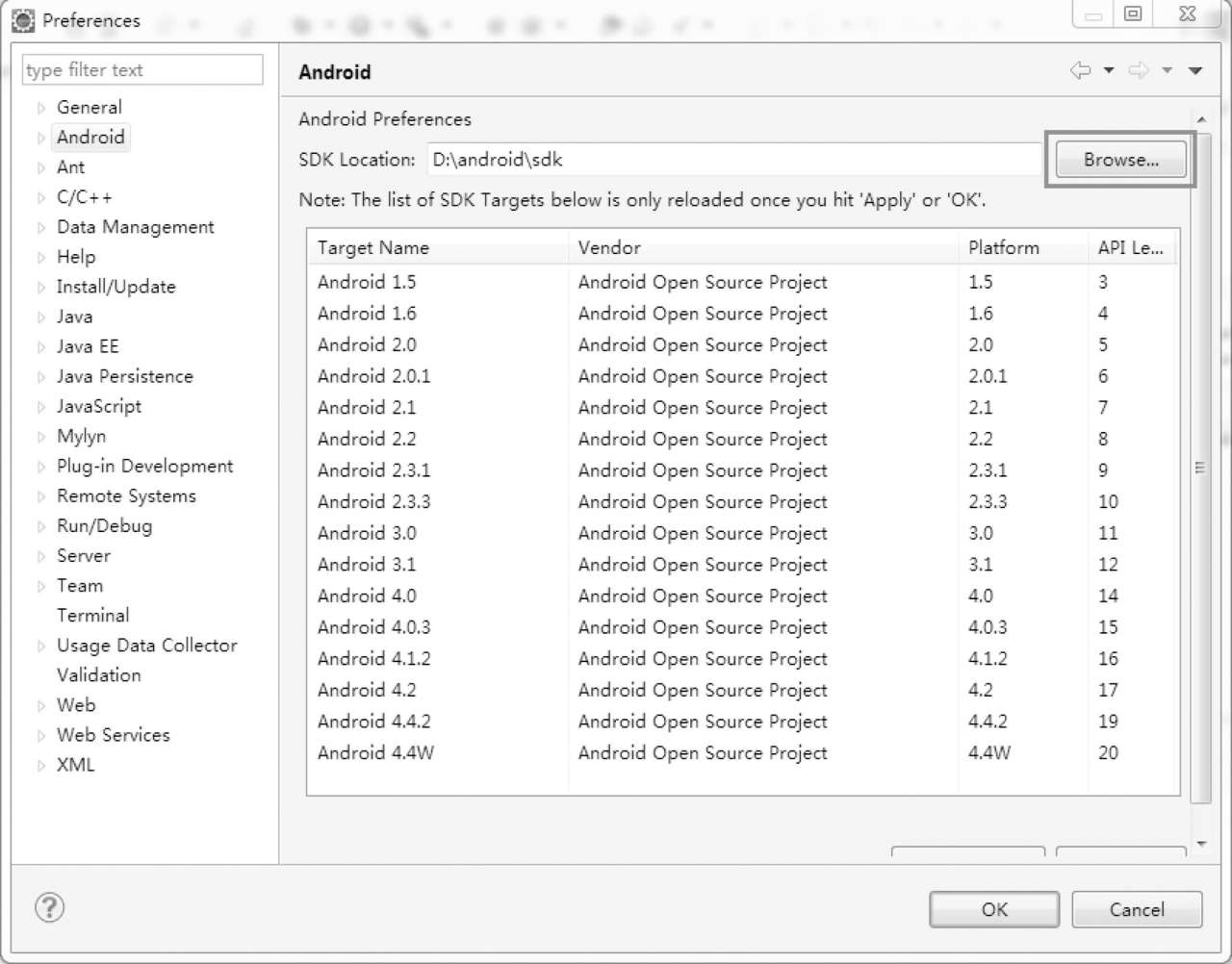Select Server preferences category

point(83,555)
